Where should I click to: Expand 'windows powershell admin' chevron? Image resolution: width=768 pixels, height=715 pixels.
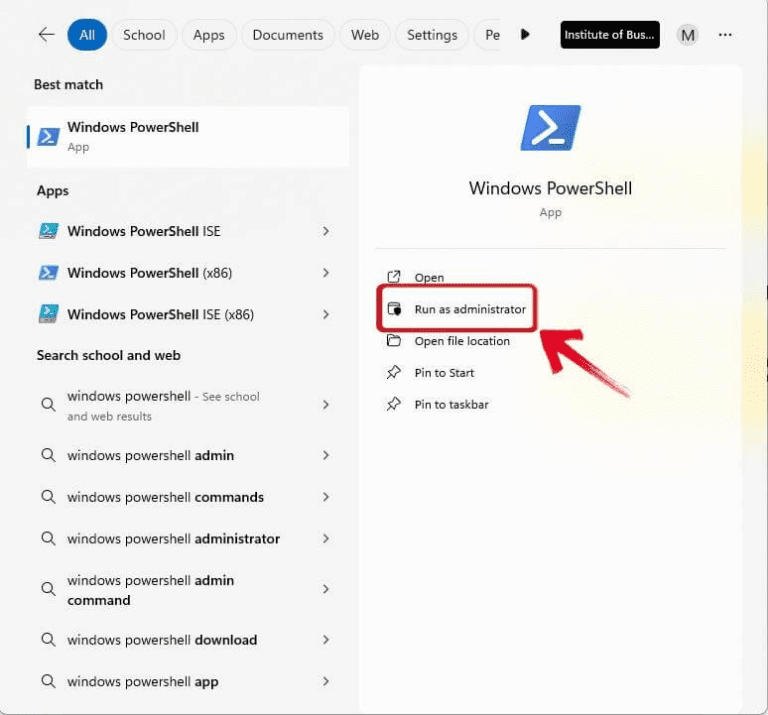coord(326,455)
